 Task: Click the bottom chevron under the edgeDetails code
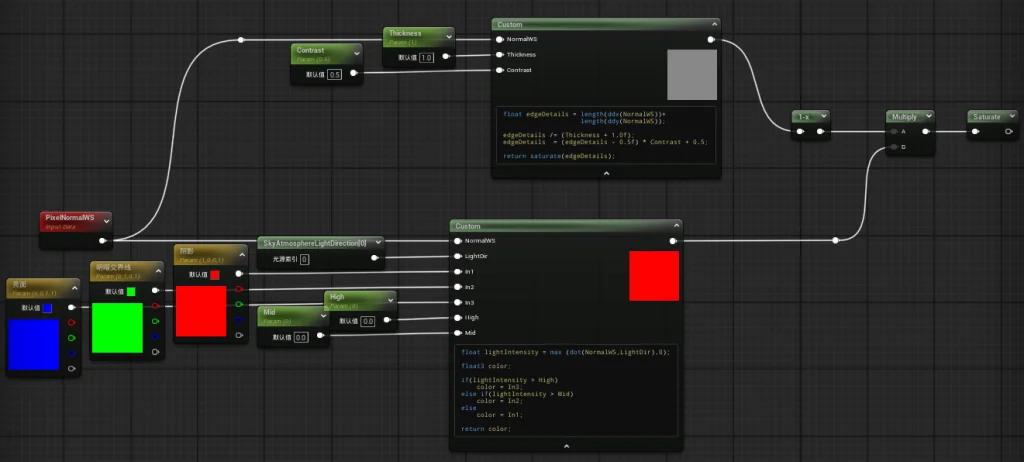606,173
